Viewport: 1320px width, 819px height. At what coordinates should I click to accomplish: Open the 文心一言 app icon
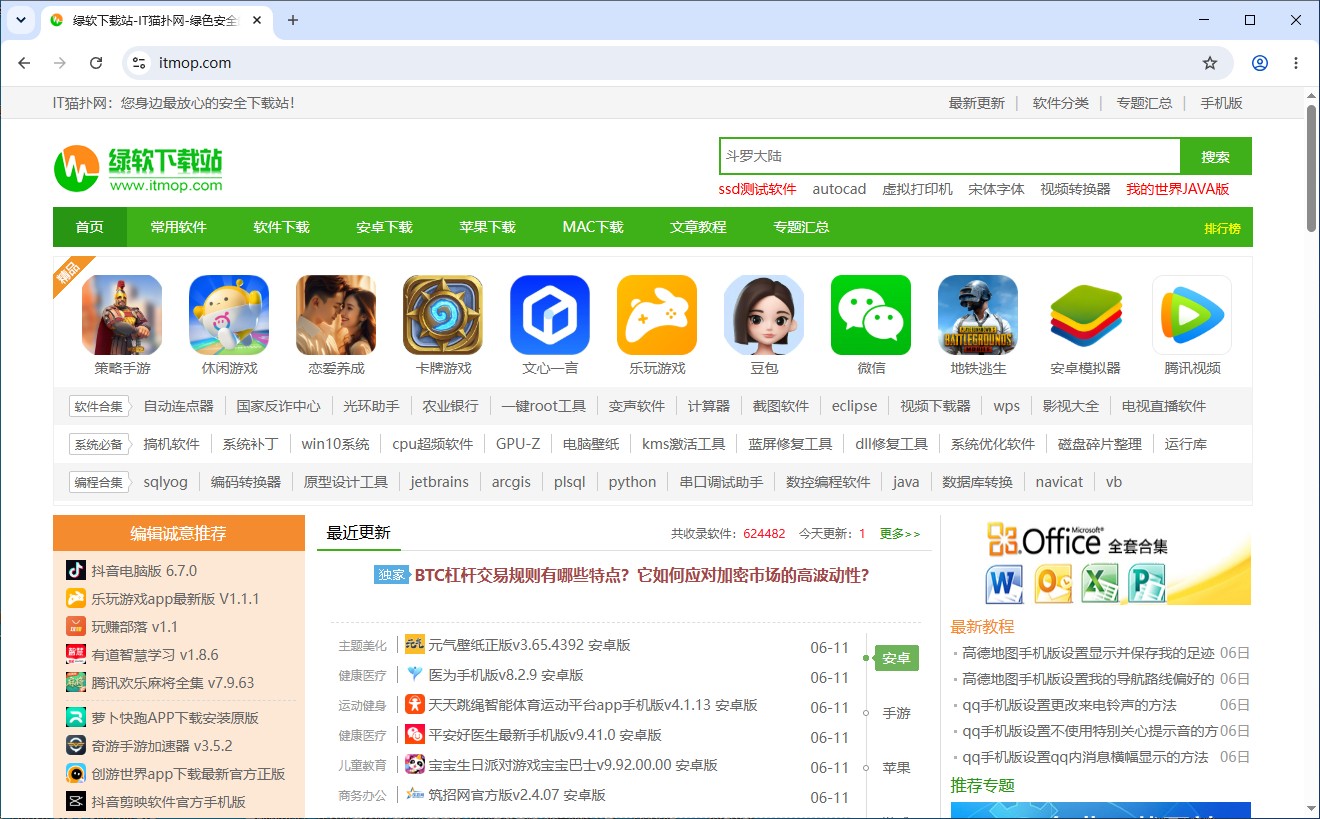550,315
